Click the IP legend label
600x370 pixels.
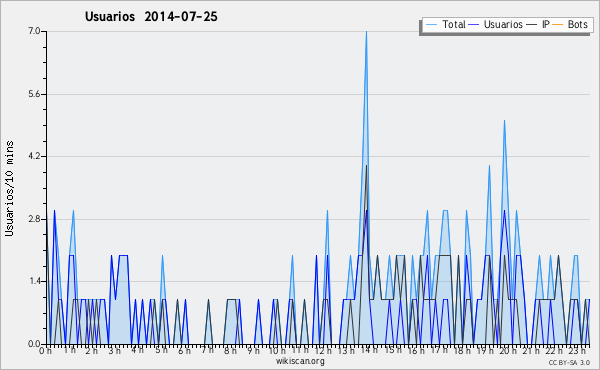pyautogui.click(x=546, y=24)
